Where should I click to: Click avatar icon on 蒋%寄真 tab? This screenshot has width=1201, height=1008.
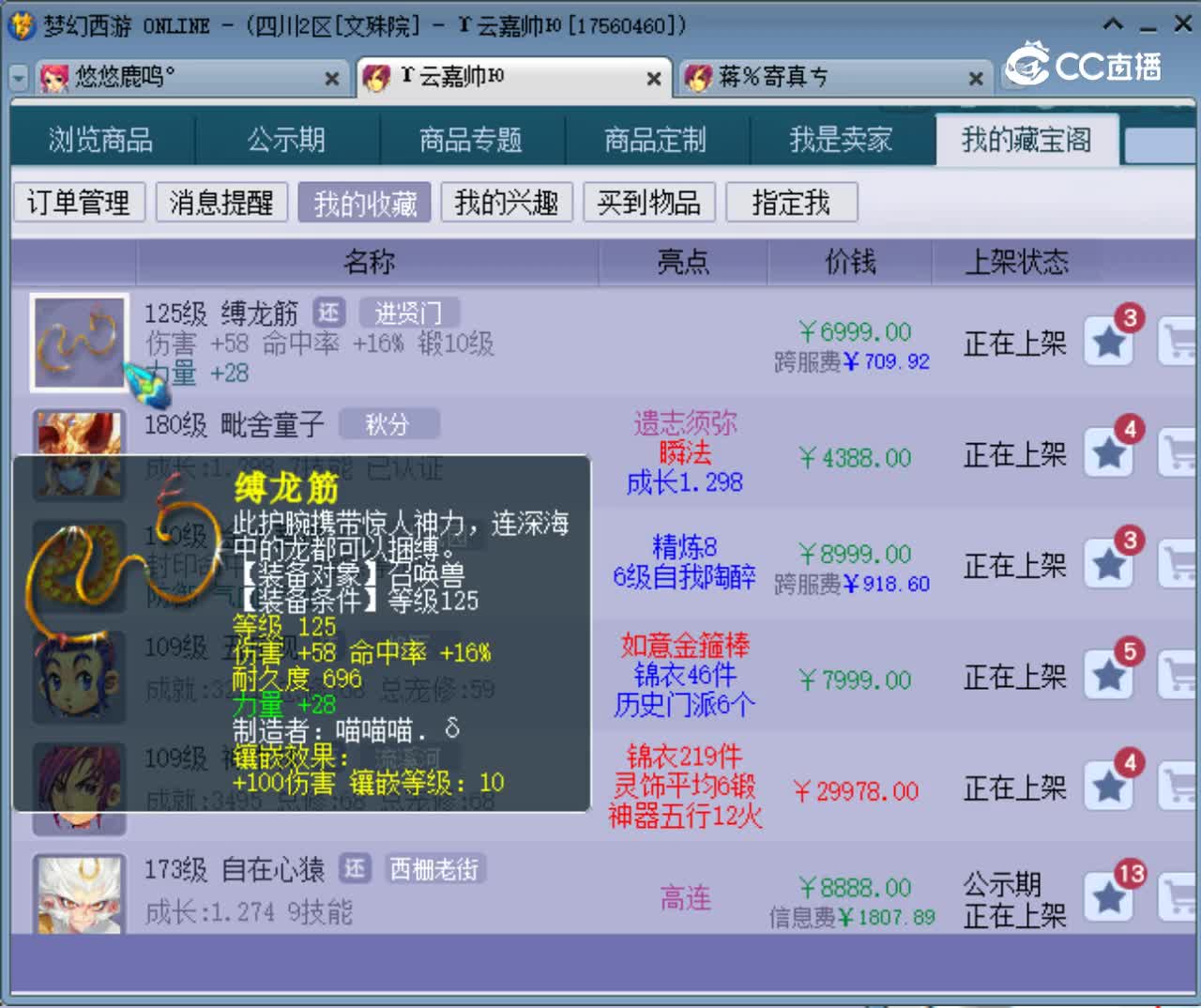tap(698, 78)
